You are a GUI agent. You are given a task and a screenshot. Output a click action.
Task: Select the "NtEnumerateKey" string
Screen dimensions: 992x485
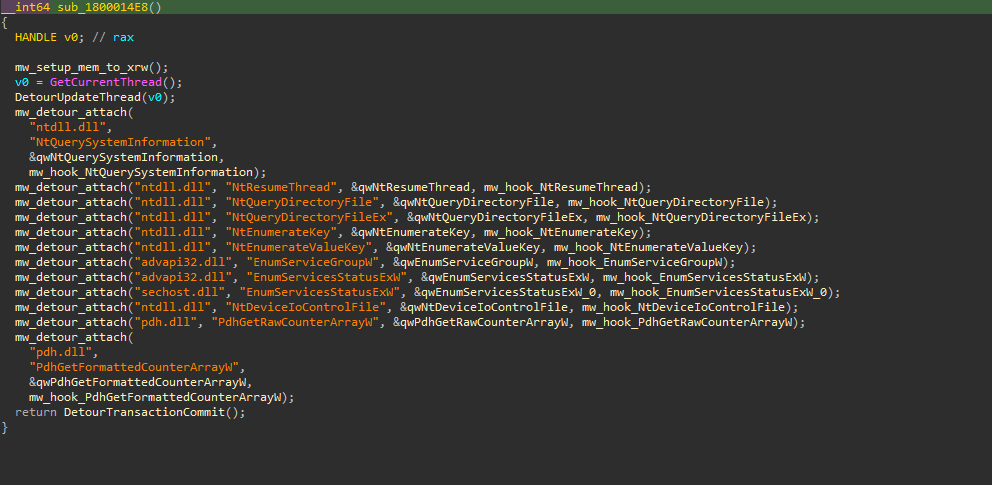282,233
